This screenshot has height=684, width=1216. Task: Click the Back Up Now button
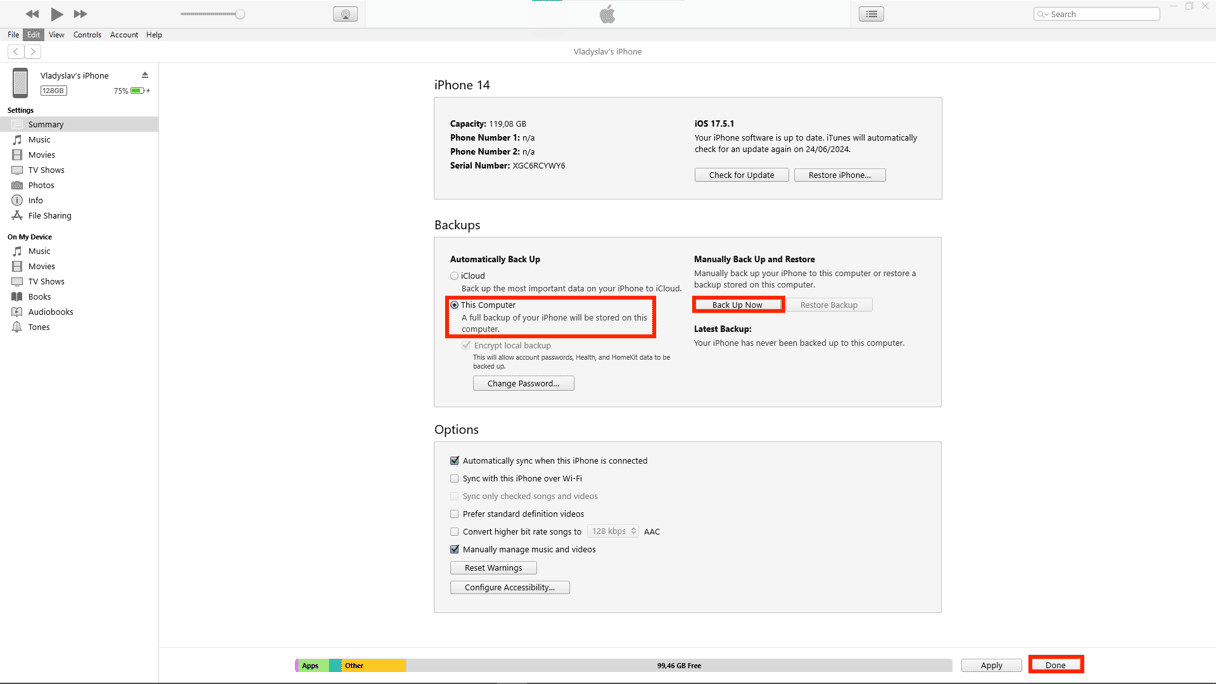click(x=737, y=305)
